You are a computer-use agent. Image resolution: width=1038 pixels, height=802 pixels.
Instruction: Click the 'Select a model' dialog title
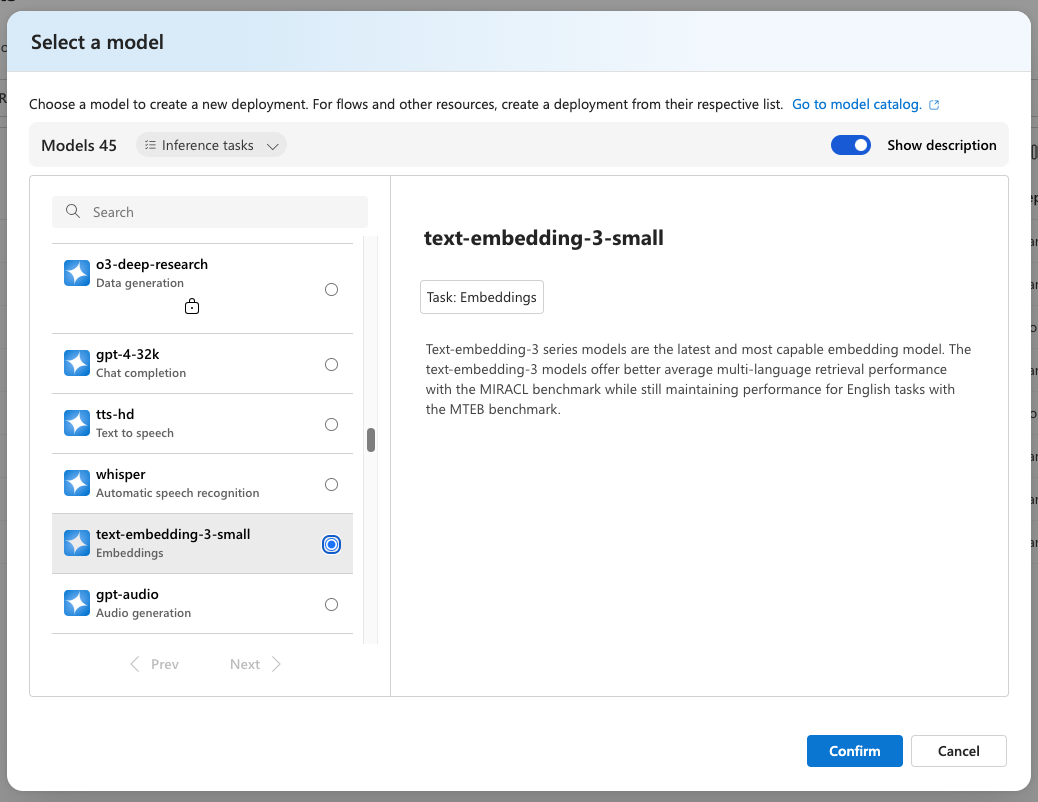[97, 42]
